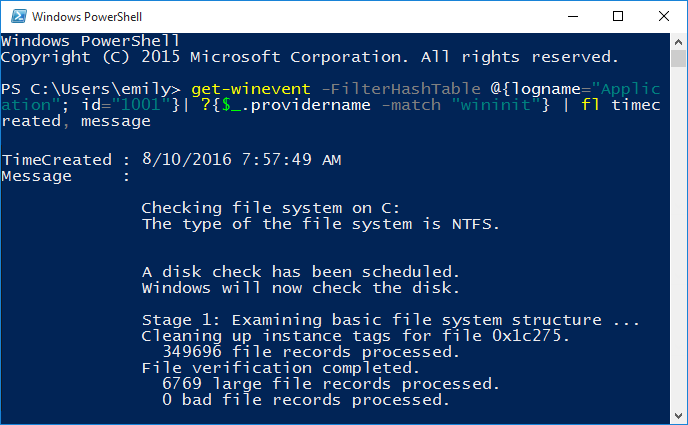Viewport: 688px width, 425px height.
Task: Click the scrollbar up arrow
Action: coord(677,42)
